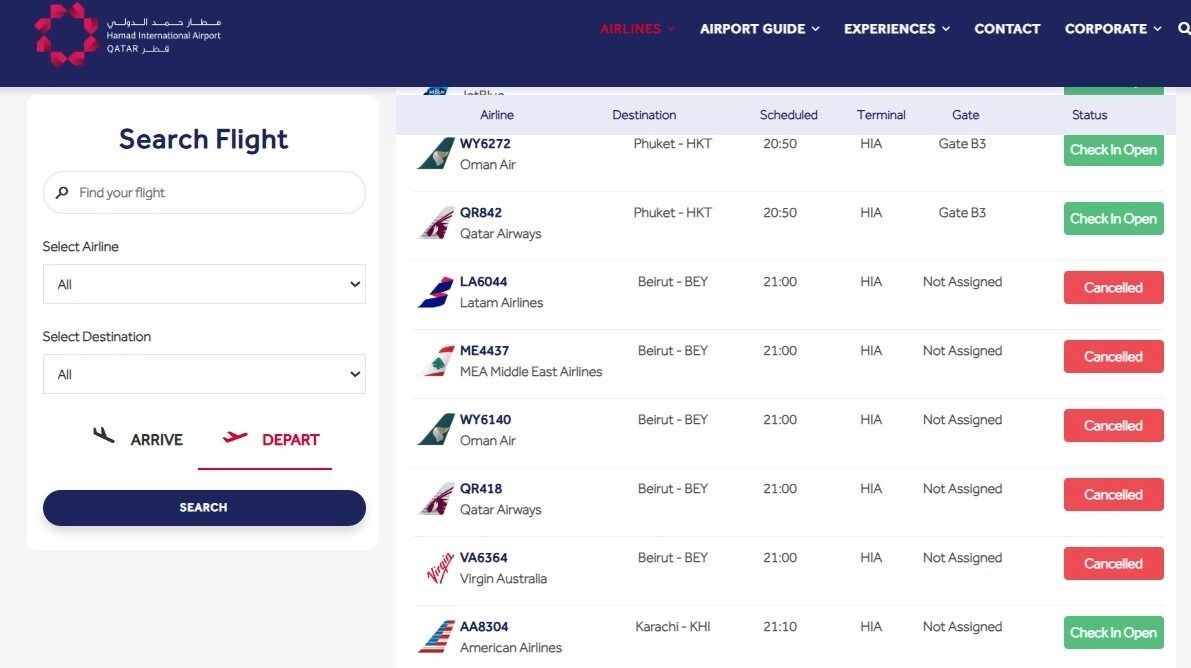Expand the Select Airline dropdown
This screenshot has width=1191, height=668.
pos(204,284)
